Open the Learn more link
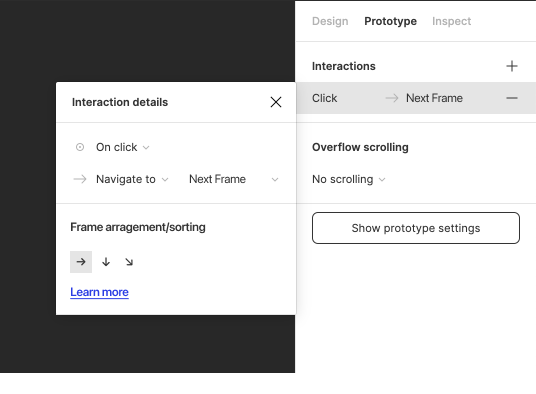This screenshot has height=394, width=536. [99, 292]
